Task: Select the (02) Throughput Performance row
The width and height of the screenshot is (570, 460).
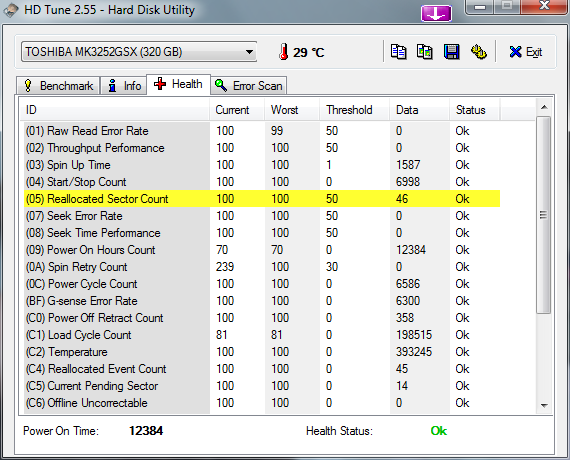Action: 262,148
